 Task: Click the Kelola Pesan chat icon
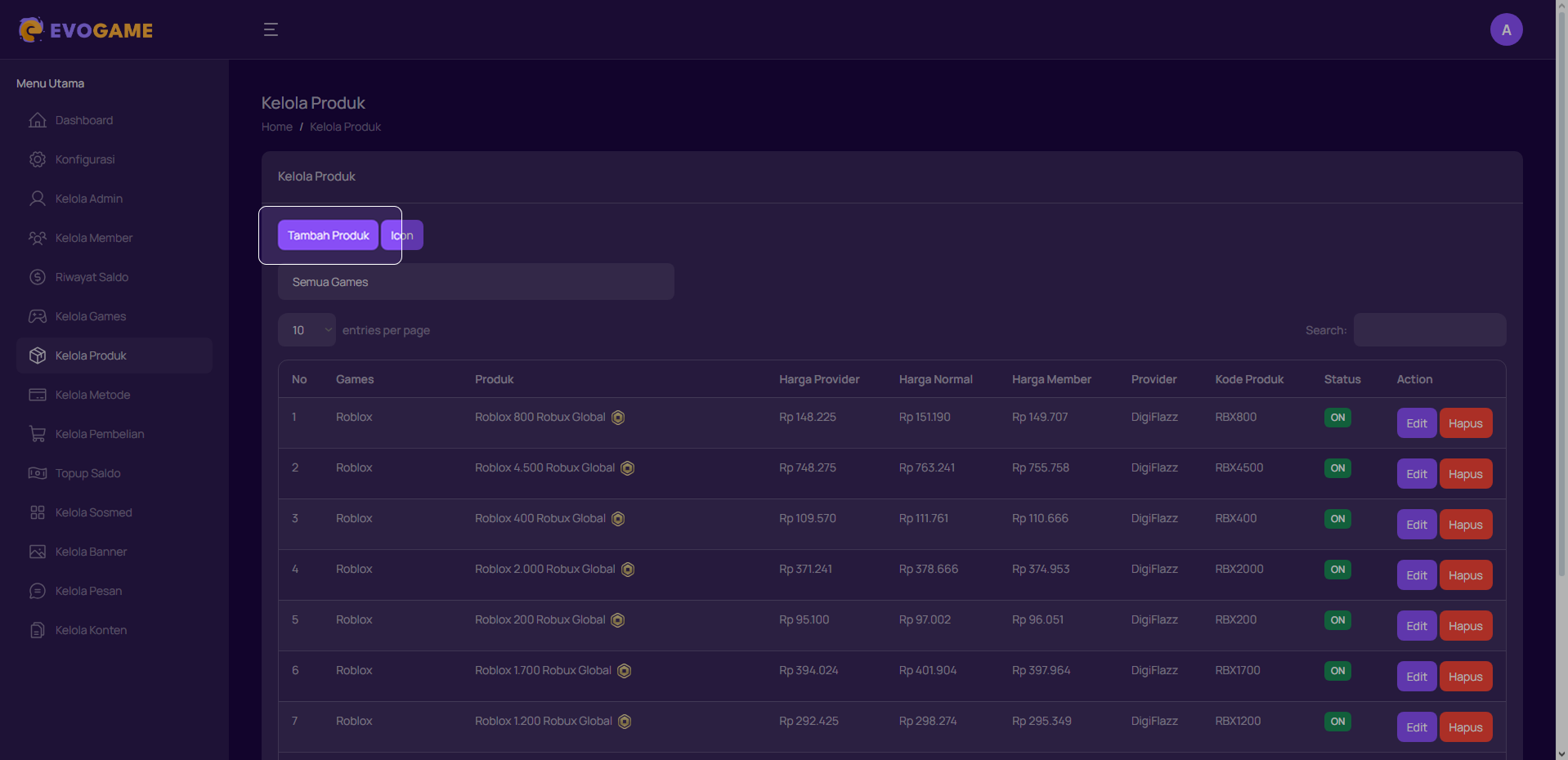[x=38, y=591]
